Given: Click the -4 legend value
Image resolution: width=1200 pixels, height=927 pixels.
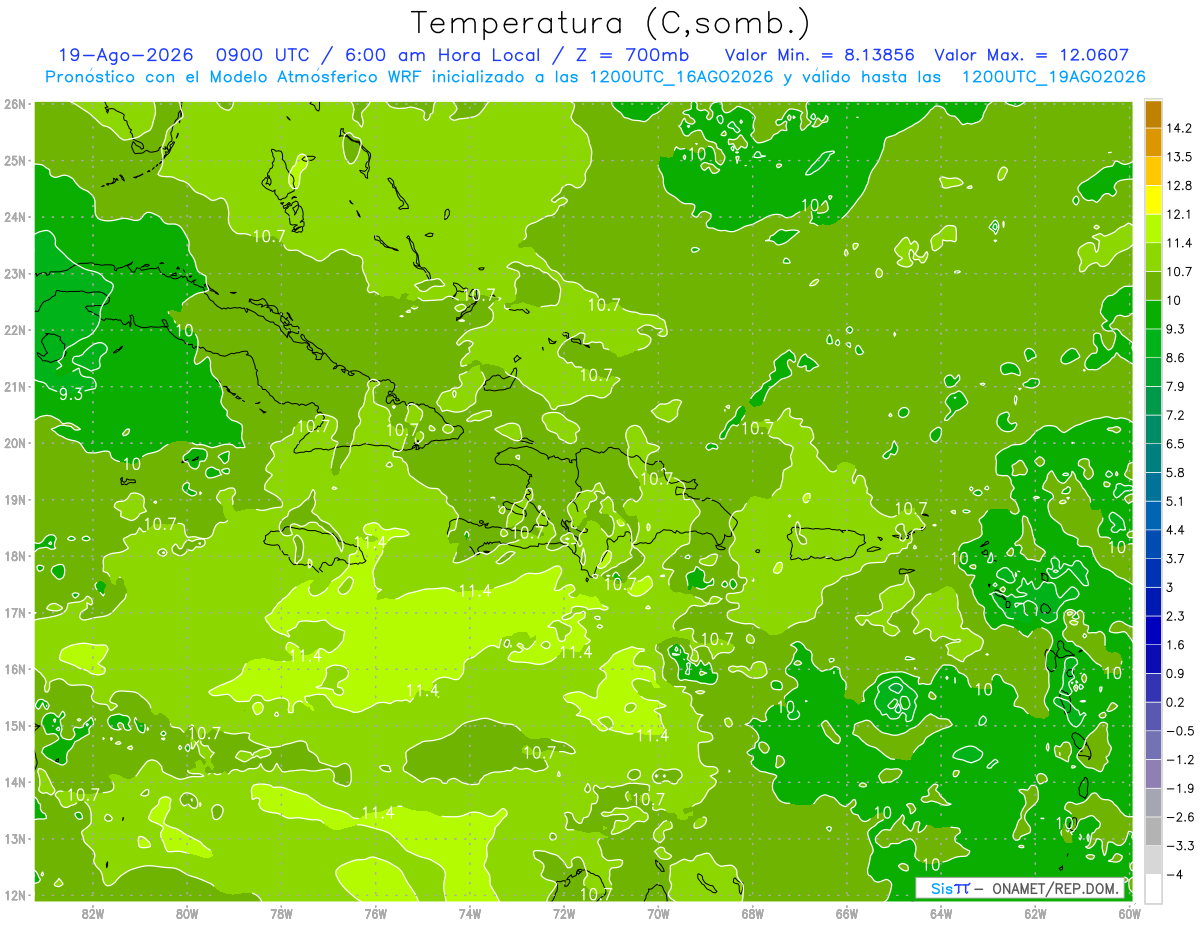Looking at the screenshot, I should (1176, 874).
